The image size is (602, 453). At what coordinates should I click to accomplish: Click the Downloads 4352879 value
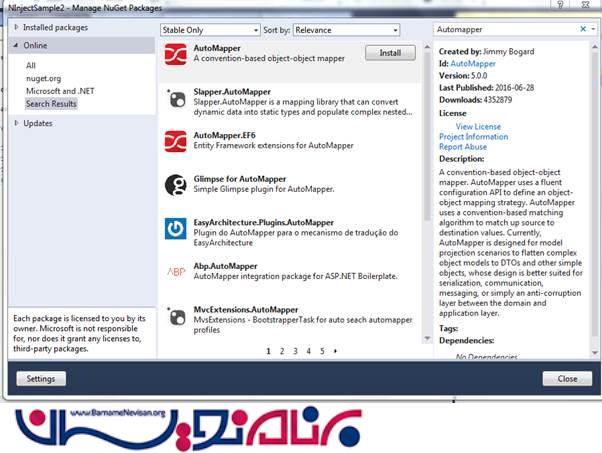pos(498,100)
